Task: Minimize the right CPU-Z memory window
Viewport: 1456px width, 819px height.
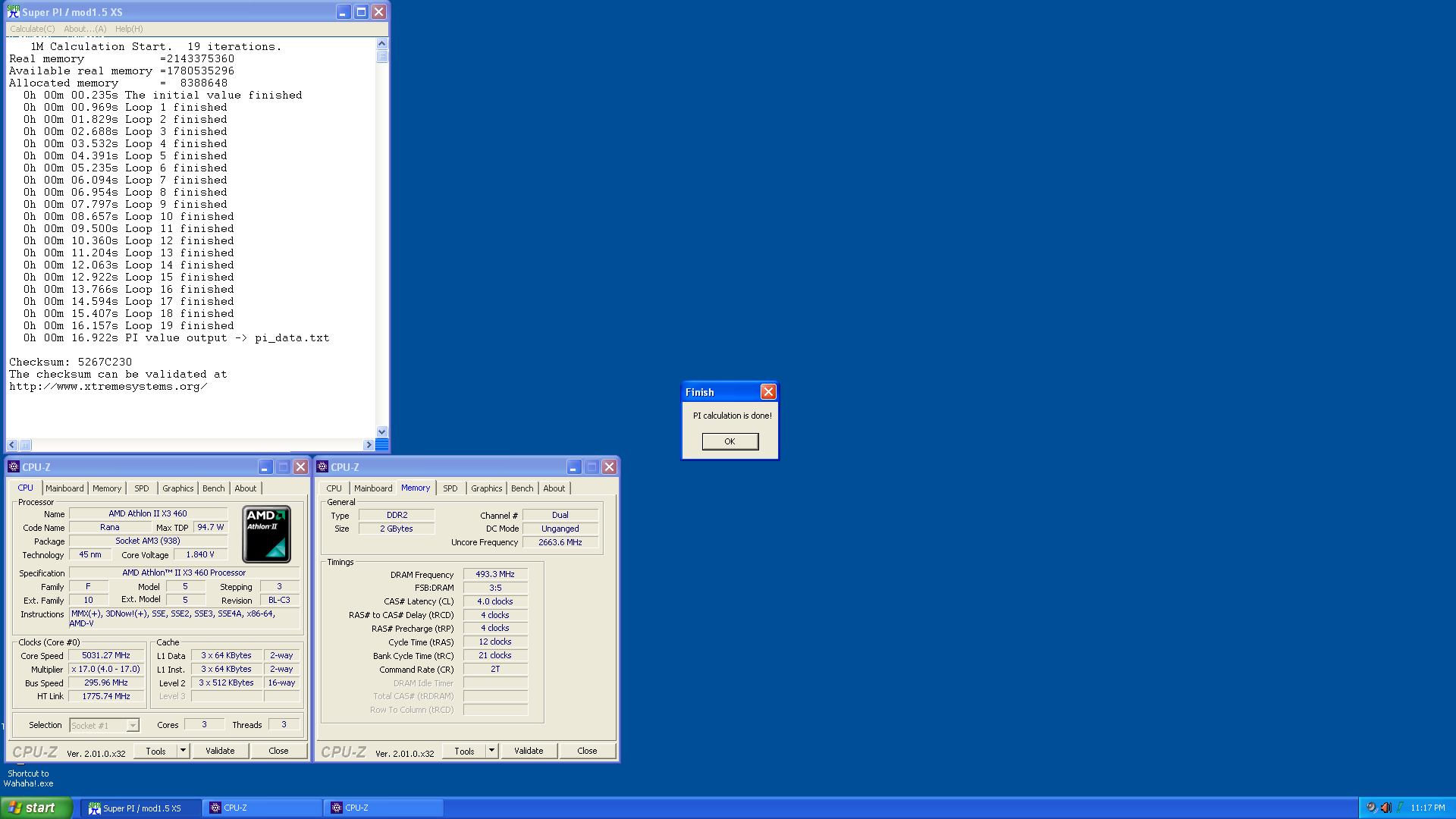Action: (574, 466)
